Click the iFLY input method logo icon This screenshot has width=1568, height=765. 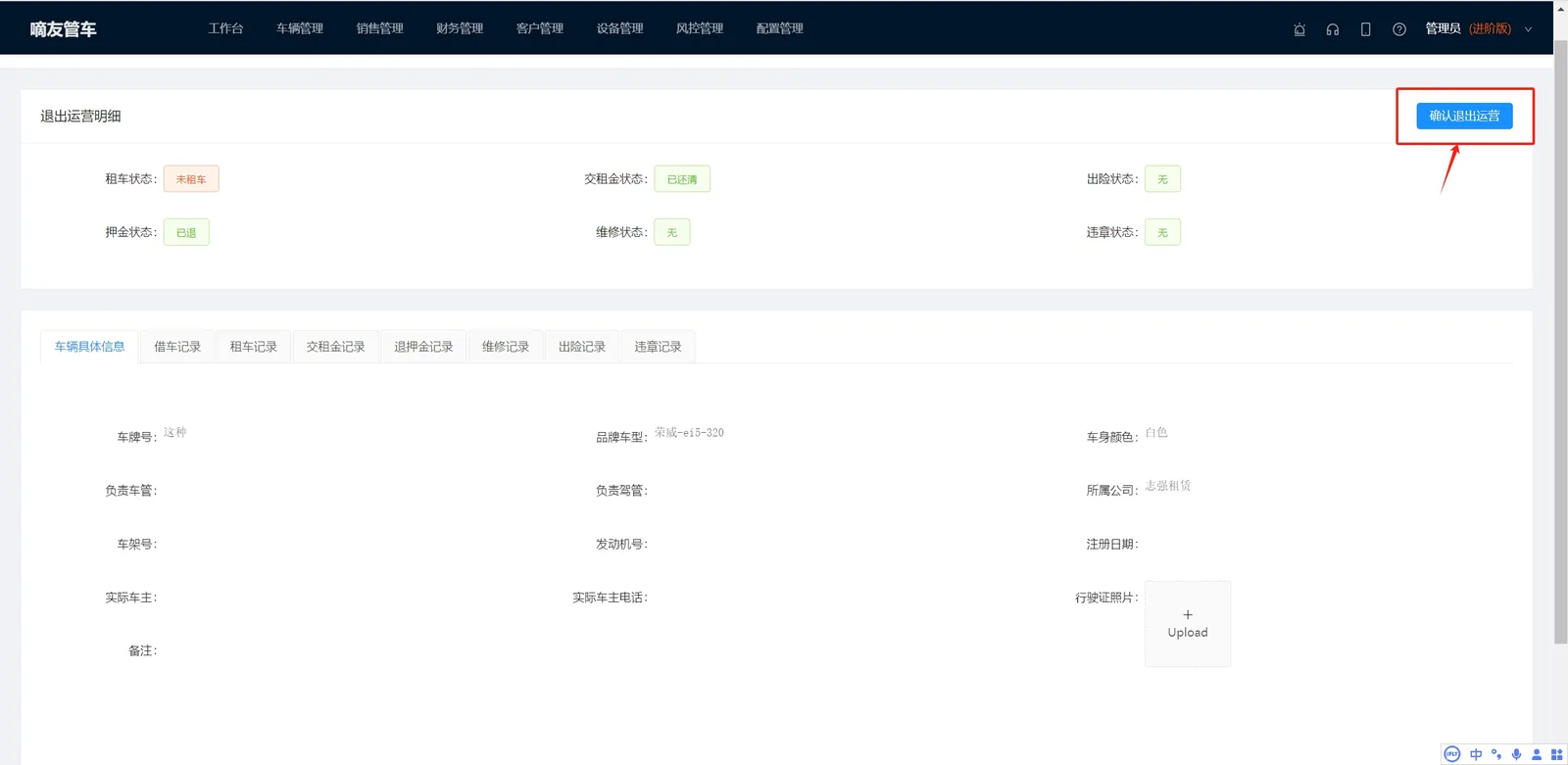coord(1452,754)
